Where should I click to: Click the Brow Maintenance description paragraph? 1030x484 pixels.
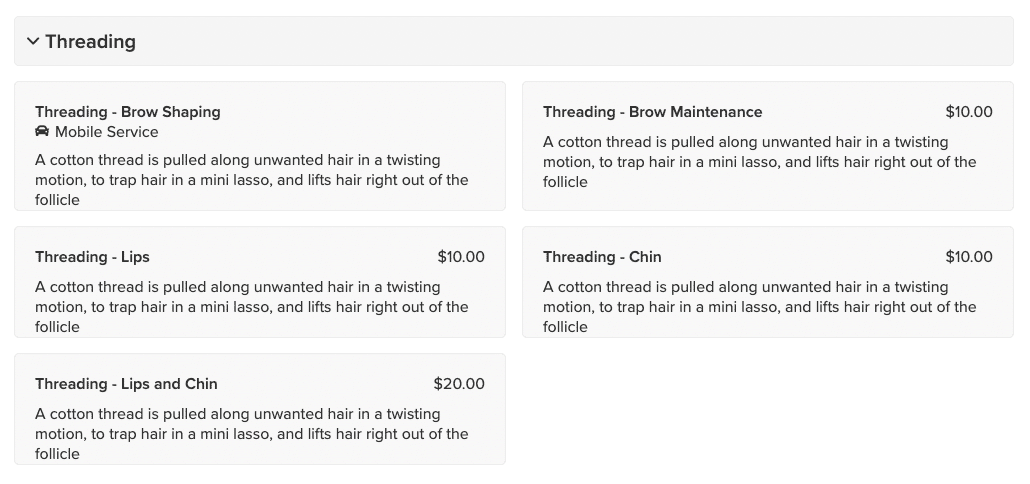[759, 162]
